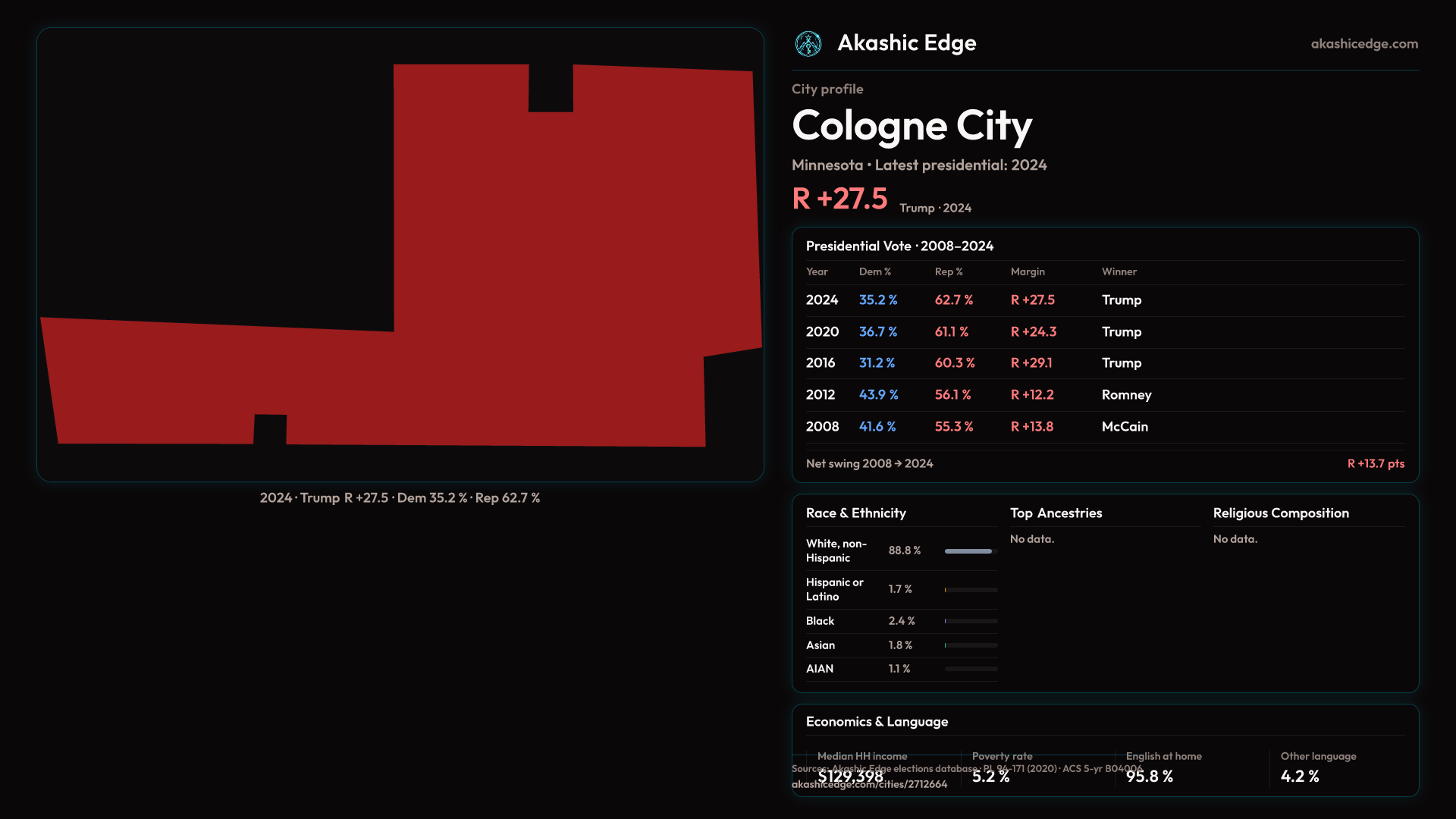
Task: Click the 2012 Romney winner cell
Action: click(x=1126, y=395)
